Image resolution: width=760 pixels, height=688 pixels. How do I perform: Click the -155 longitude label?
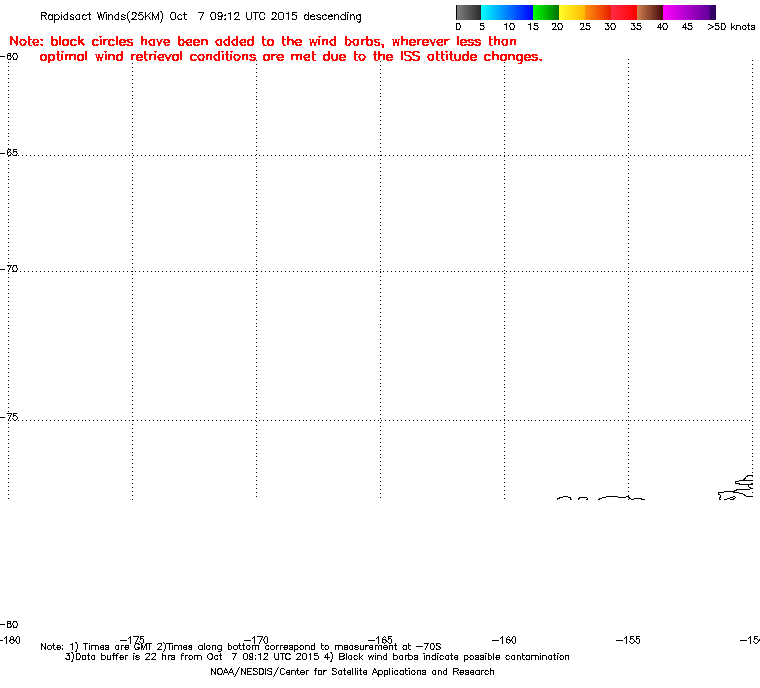click(x=628, y=640)
